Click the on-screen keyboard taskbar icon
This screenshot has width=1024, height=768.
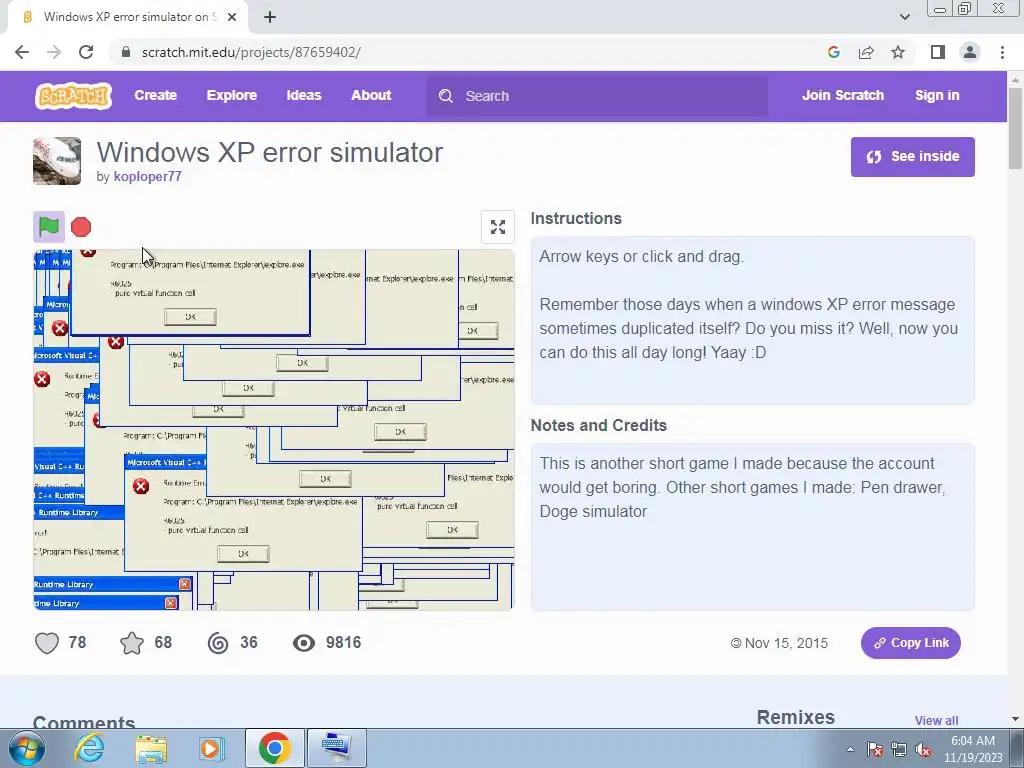337,748
